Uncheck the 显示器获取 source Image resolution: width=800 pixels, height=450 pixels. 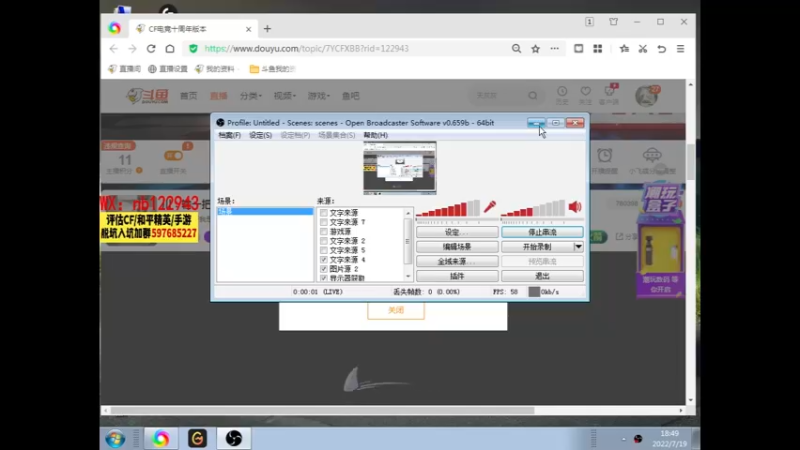[x=323, y=278]
